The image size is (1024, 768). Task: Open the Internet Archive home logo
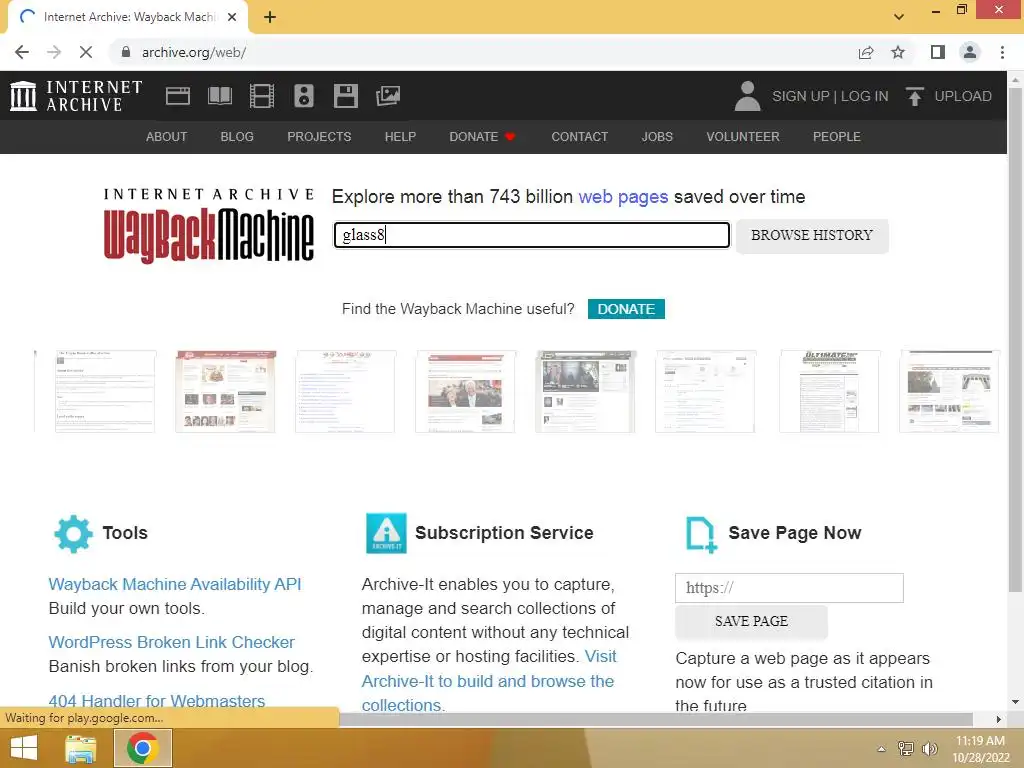(76, 96)
